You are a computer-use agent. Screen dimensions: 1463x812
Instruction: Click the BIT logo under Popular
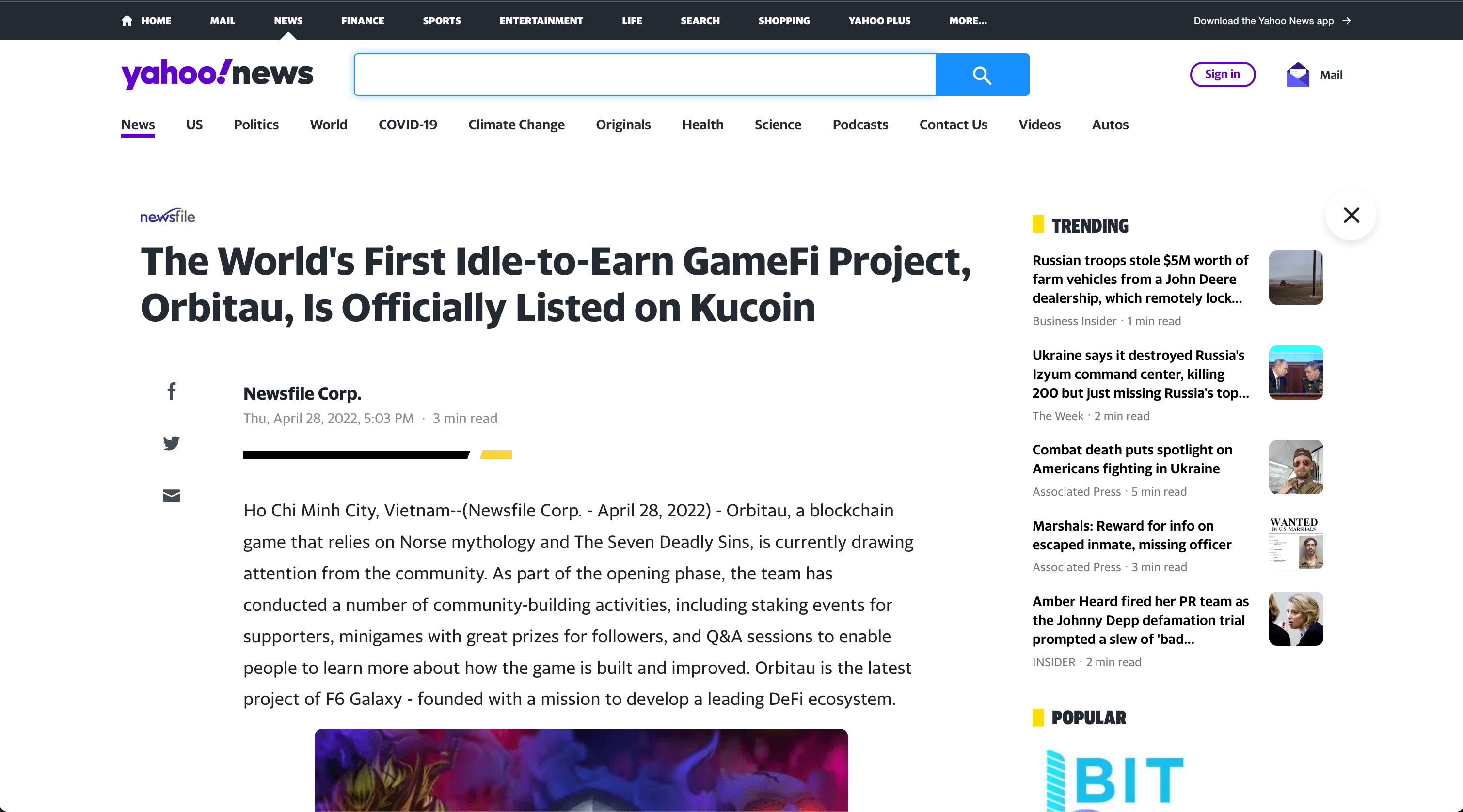tap(1115, 780)
